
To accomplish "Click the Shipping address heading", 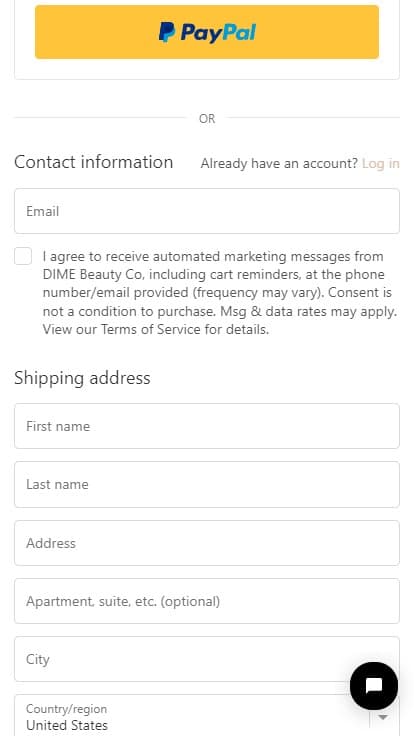I will pyautogui.click(x=82, y=378).
